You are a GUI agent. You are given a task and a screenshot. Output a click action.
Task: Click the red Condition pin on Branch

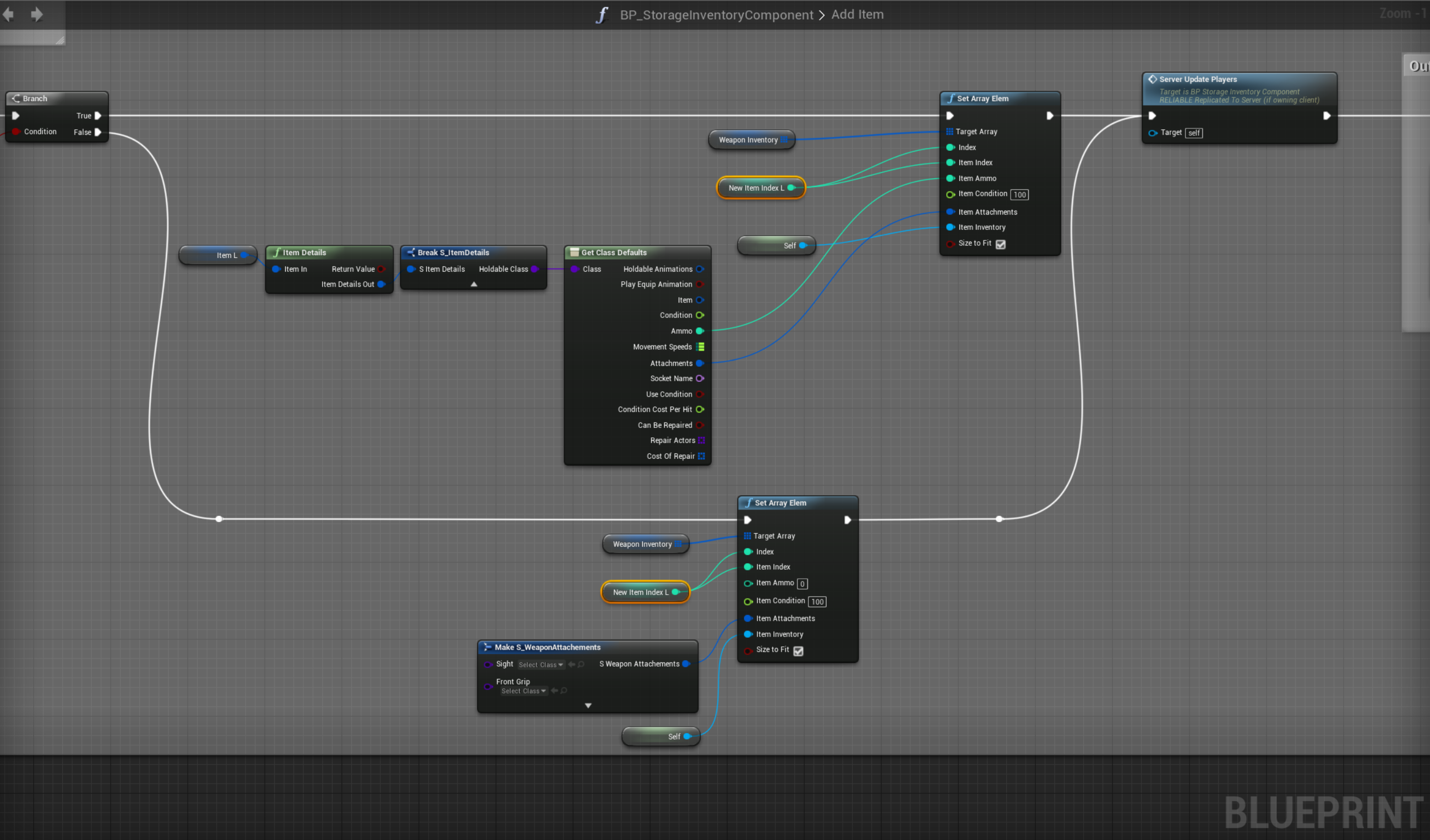click(x=16, y=131)
